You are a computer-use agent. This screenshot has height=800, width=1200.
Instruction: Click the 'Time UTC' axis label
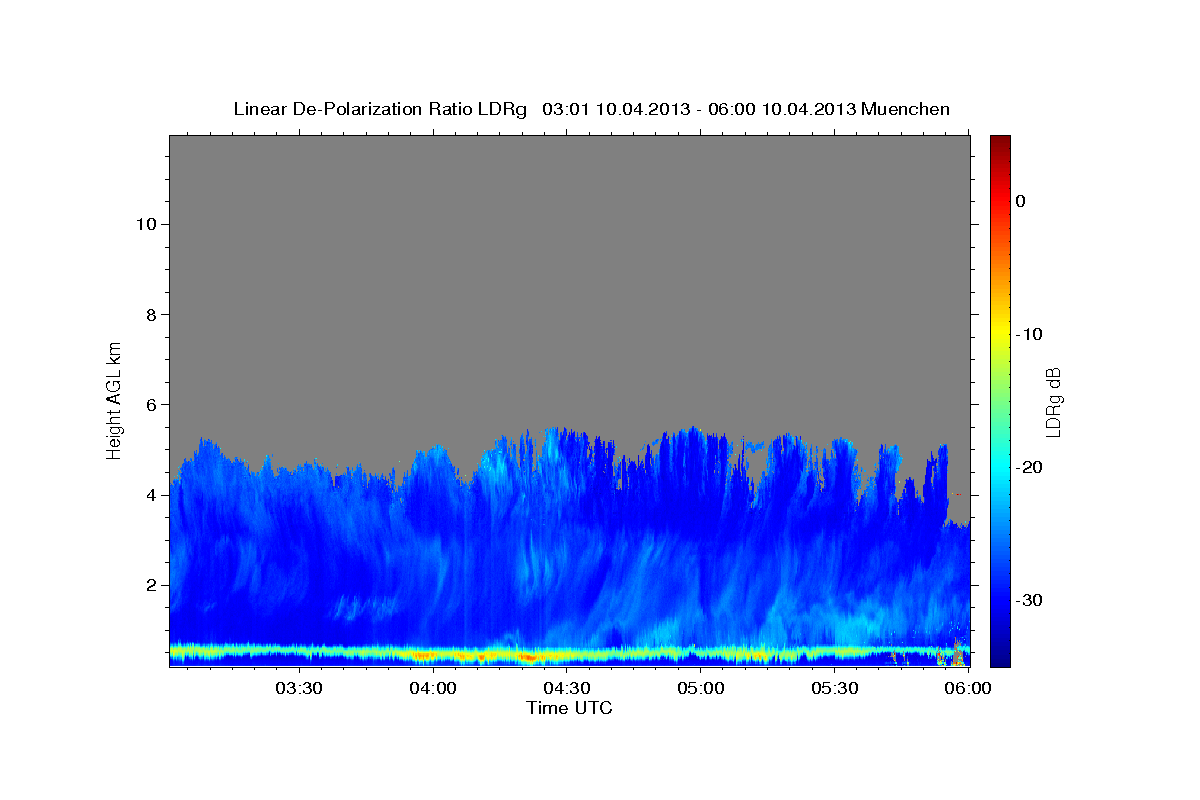click(569, 708)
